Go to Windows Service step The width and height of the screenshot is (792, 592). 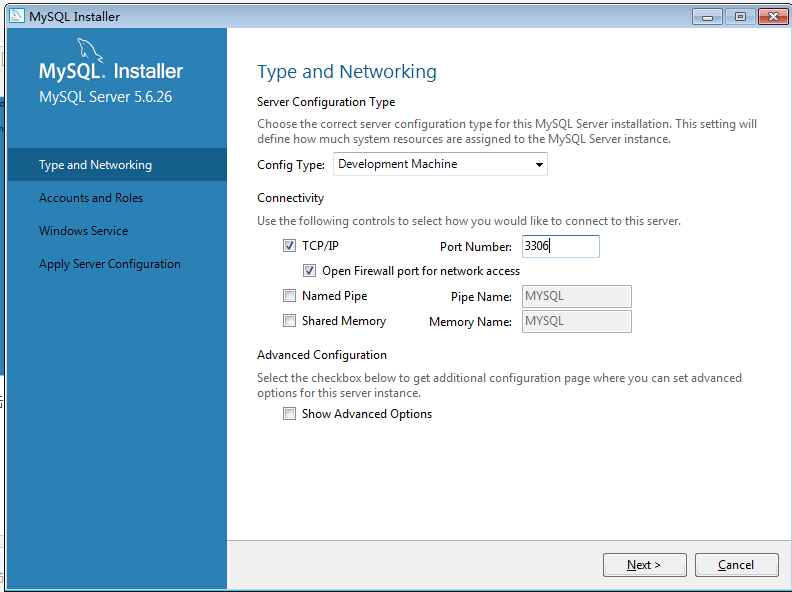pyautogui.click(x=83, y=231)
